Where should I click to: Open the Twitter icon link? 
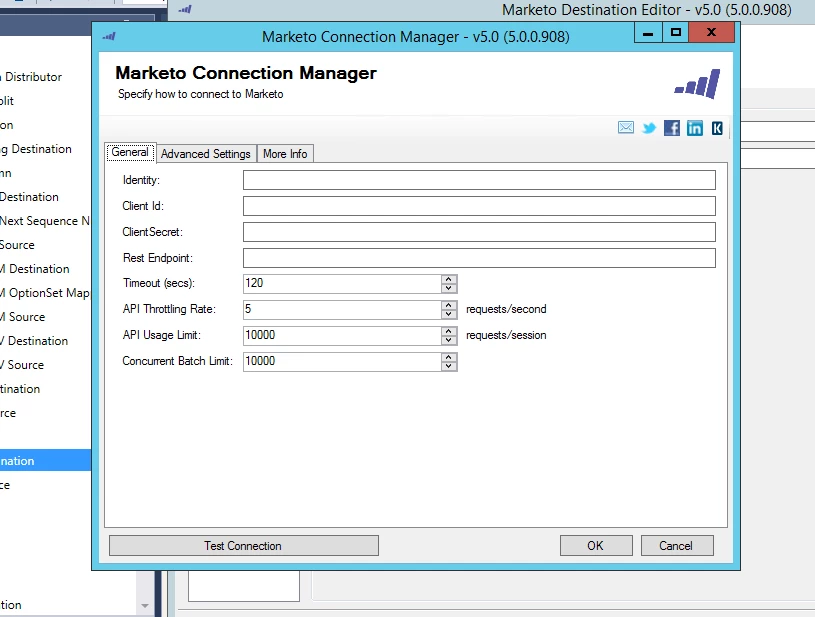649,128
